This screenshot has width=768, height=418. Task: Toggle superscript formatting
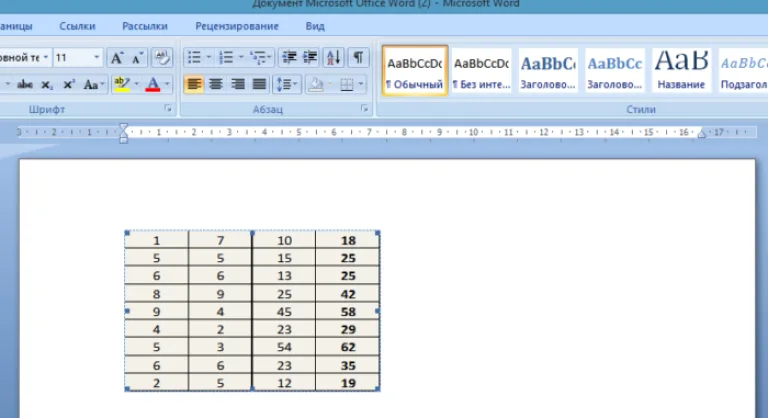coord(68,85)
